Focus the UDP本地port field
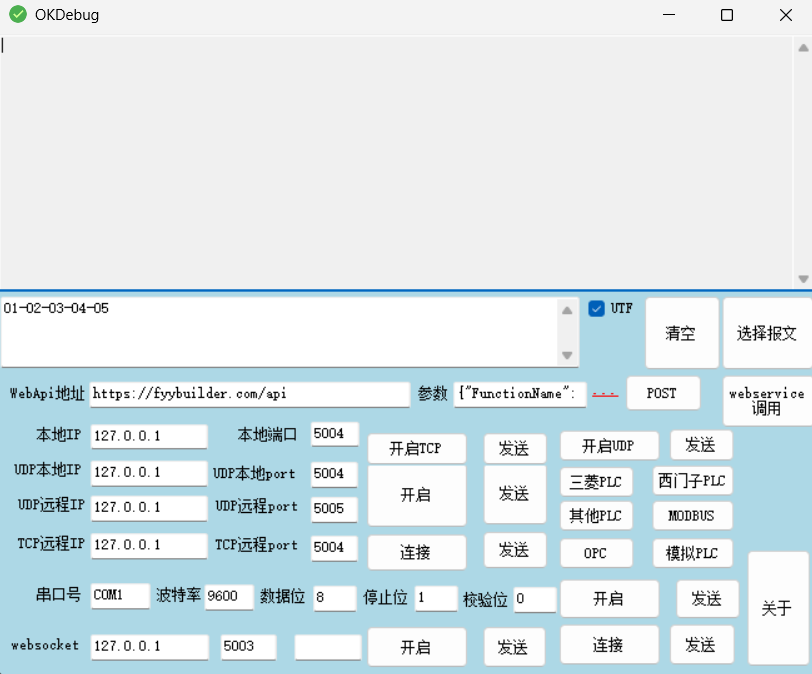Screen dimensions: 812x674 334,474
